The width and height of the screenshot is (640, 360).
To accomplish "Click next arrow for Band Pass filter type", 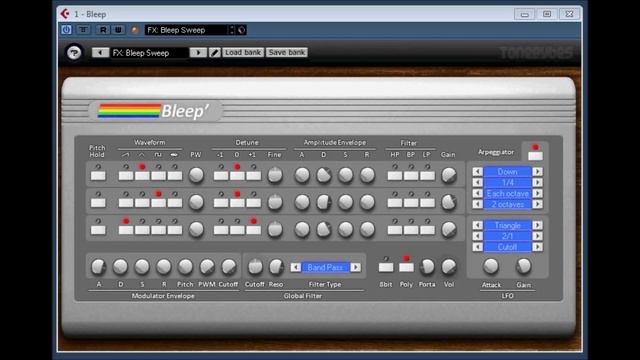I will point(356,267).
